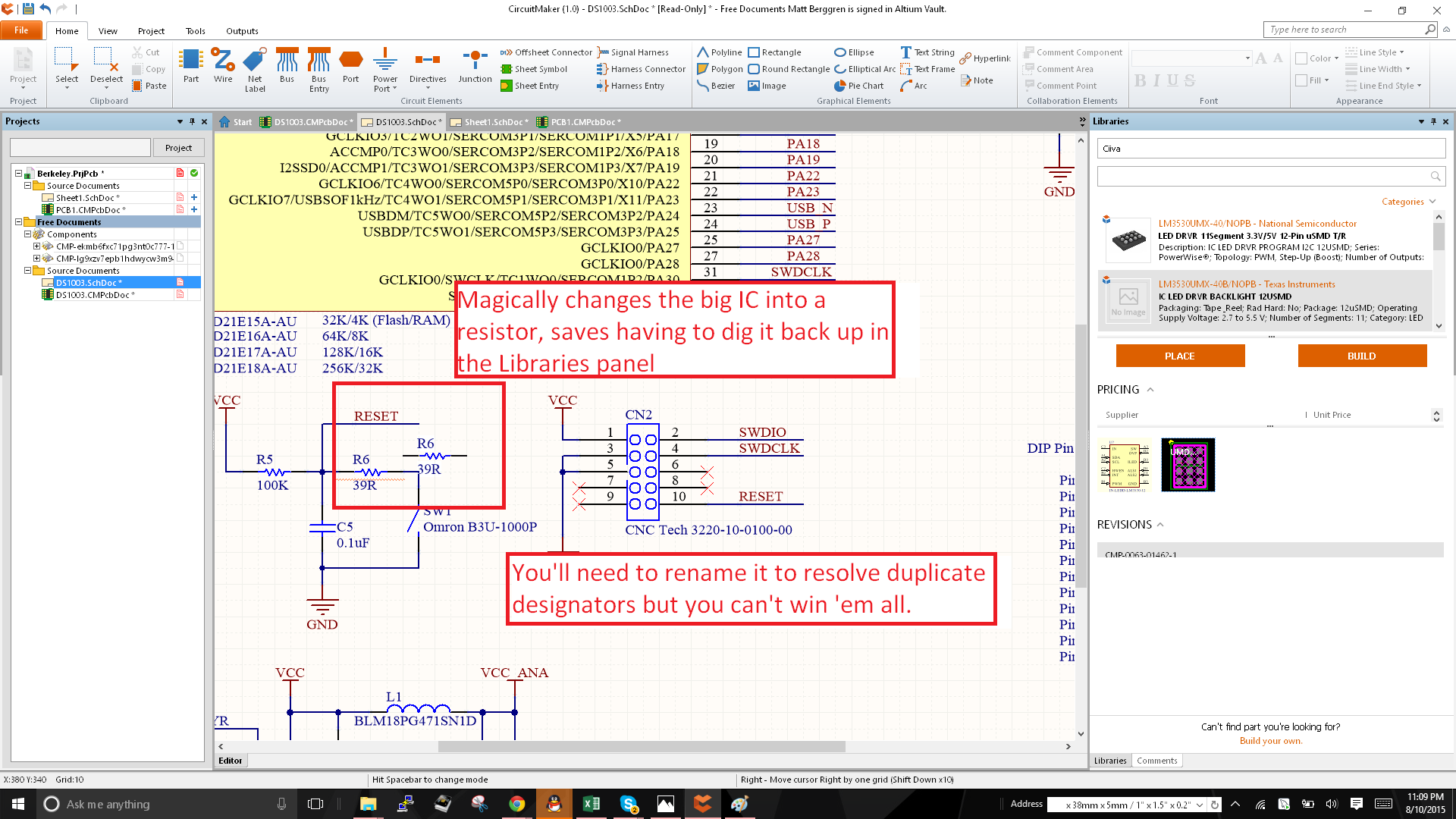Open the Categories dropdown in Libraries
This screenshot has width=1456, height=819.
[1408, 202]
